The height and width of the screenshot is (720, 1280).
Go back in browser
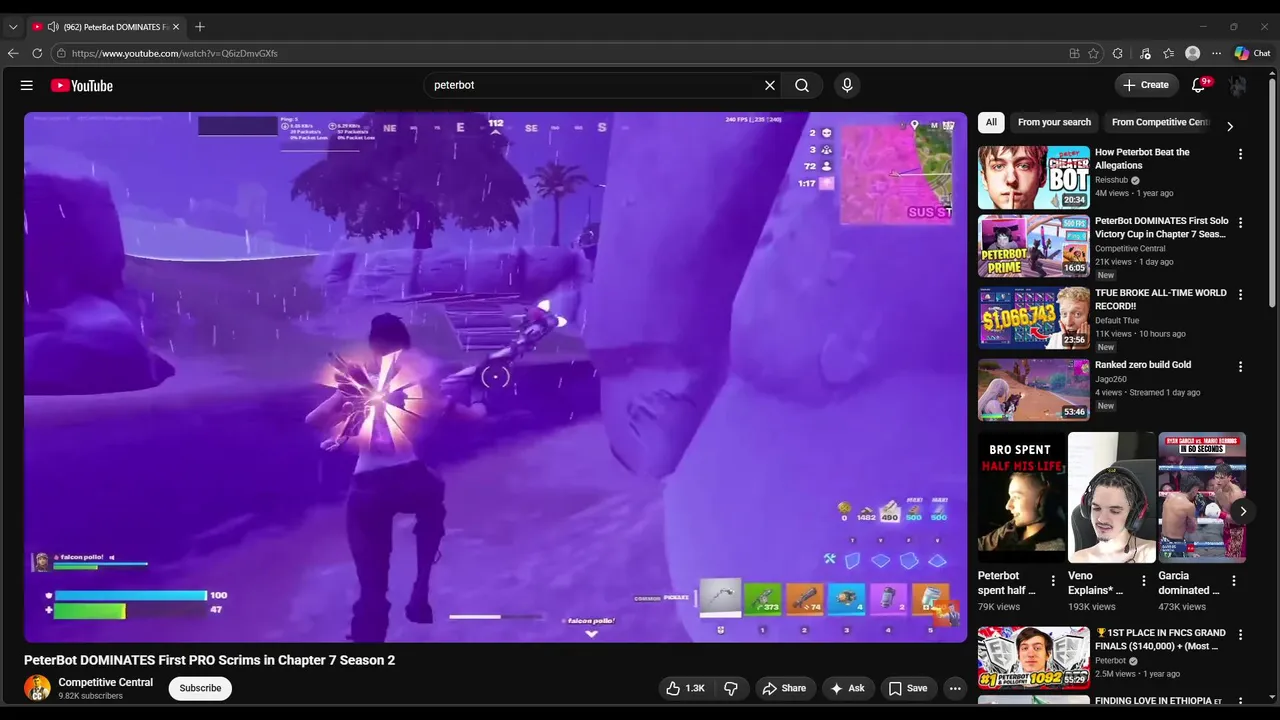click(13, 53)
